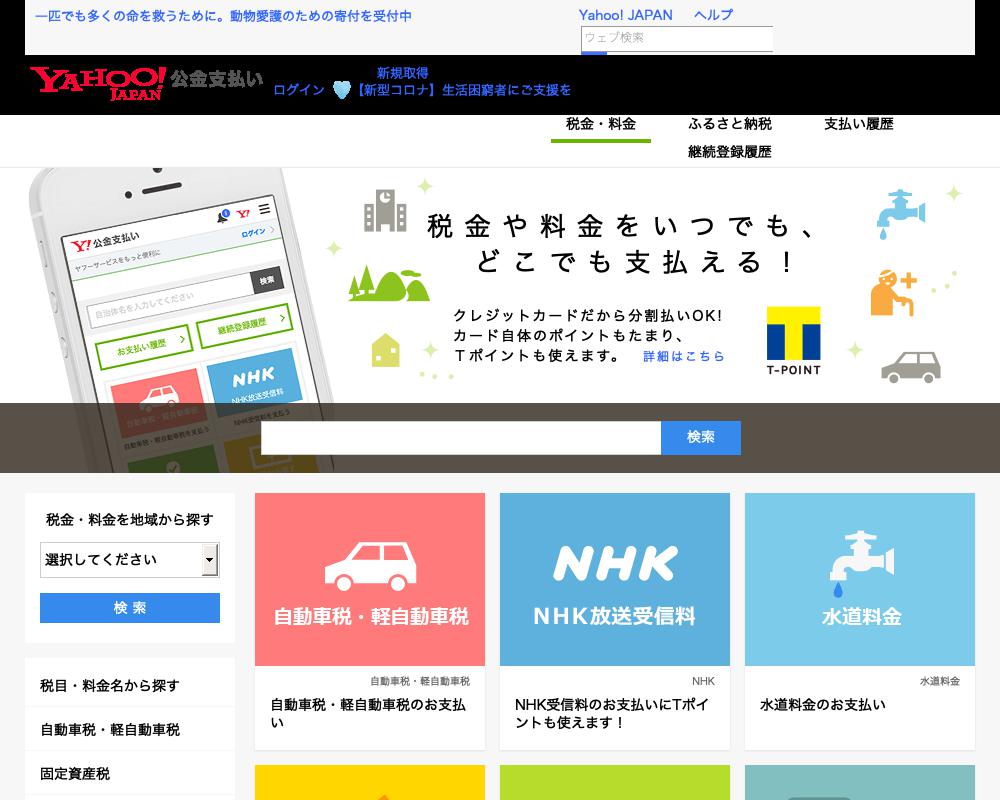Open the 選択してください region dropdown

click(129, 559)
